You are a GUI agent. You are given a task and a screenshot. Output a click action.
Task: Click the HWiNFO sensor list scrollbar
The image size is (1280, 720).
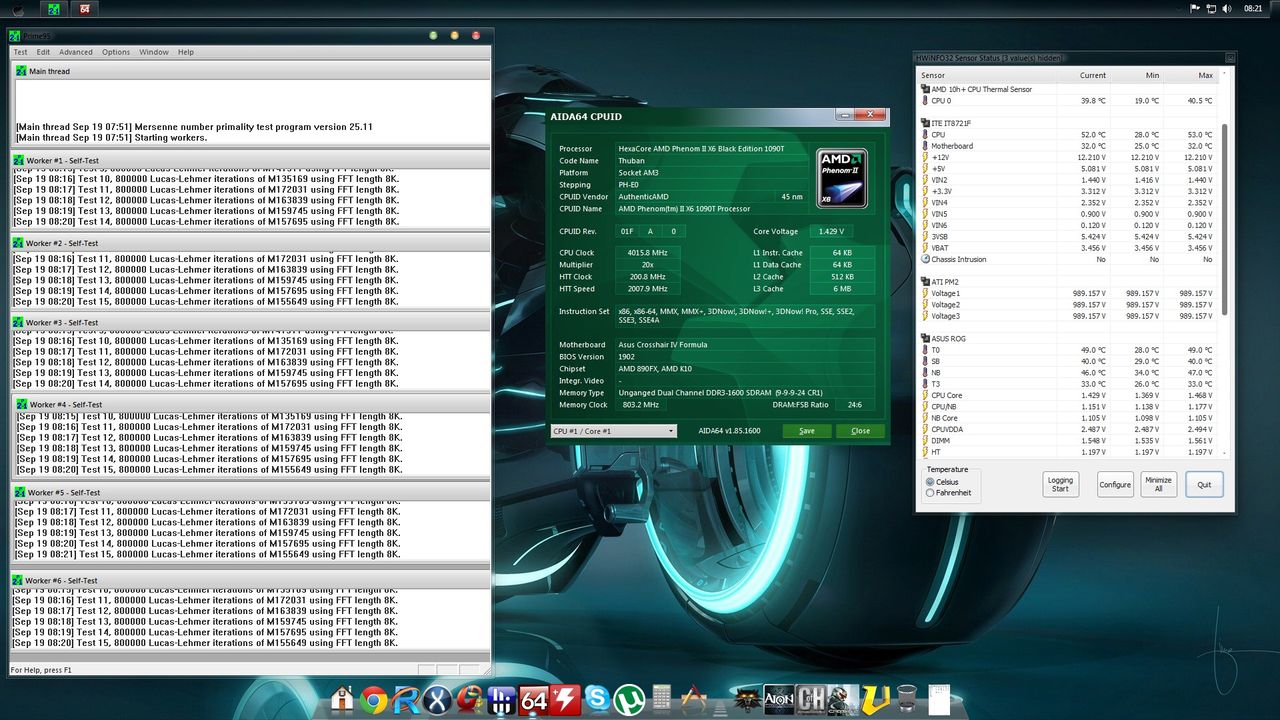tap(1224, 220)
